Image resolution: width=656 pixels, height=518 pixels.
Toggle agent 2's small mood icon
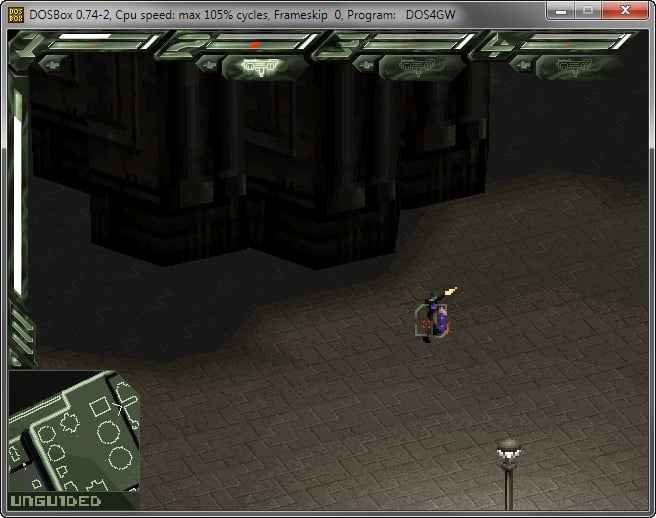click(x=209, y=64)
